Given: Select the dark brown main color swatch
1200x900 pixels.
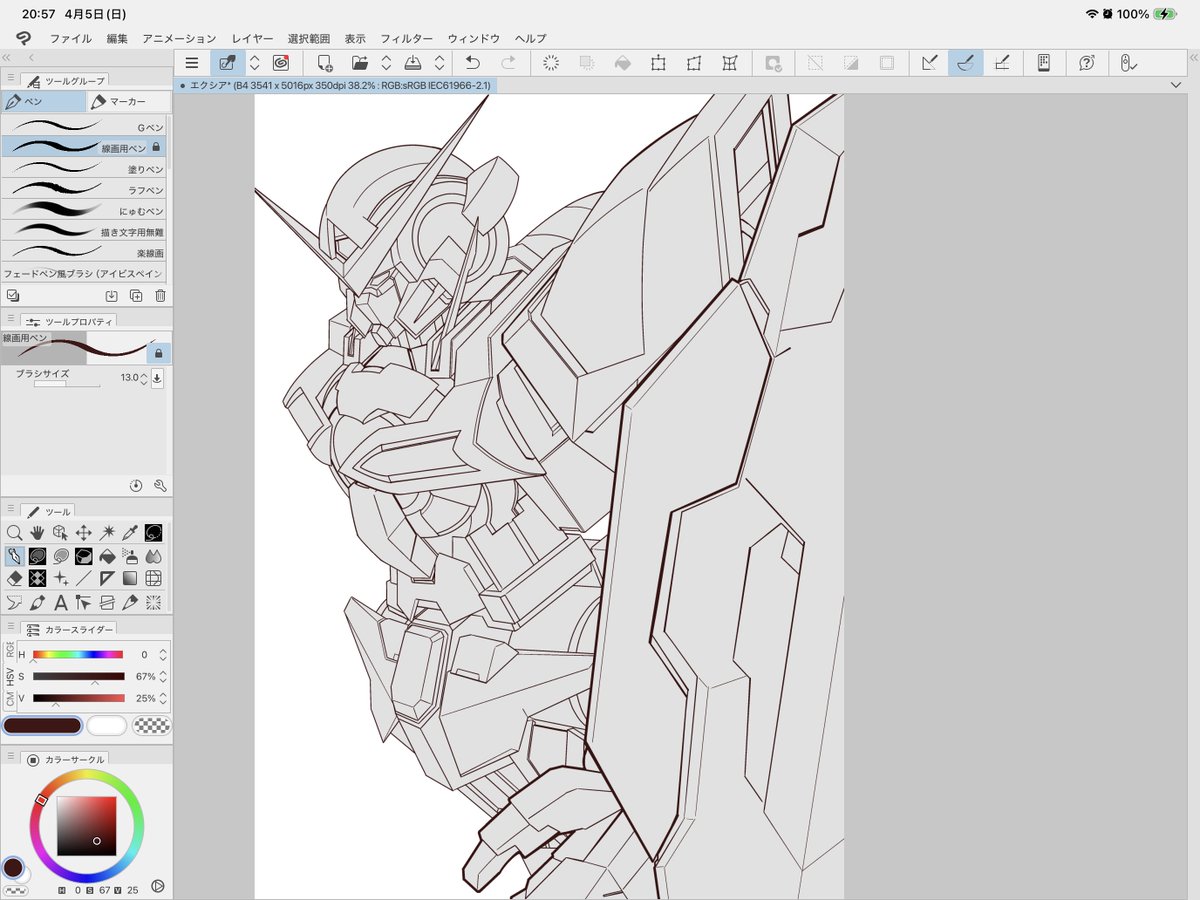Looking at the screenshot, I should [x=42, y=725].
